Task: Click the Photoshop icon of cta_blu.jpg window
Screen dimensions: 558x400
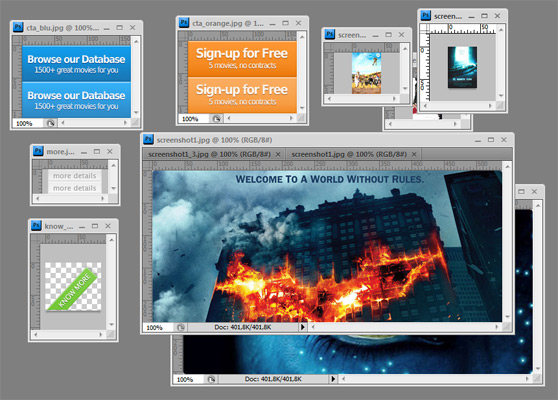Action: pyautogui.click(x=18, y=27)
